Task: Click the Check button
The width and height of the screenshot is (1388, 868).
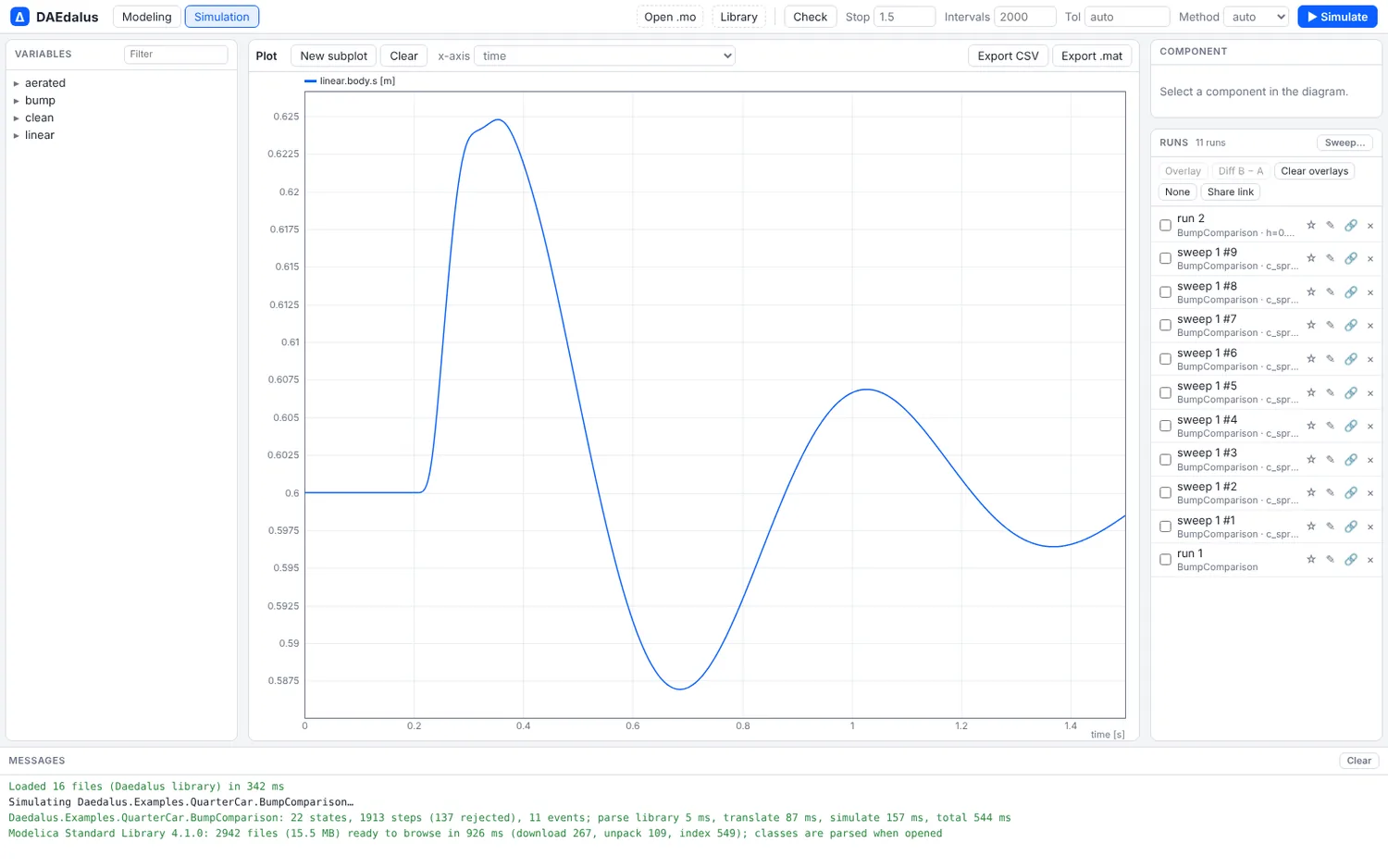Action: [810, 17]
